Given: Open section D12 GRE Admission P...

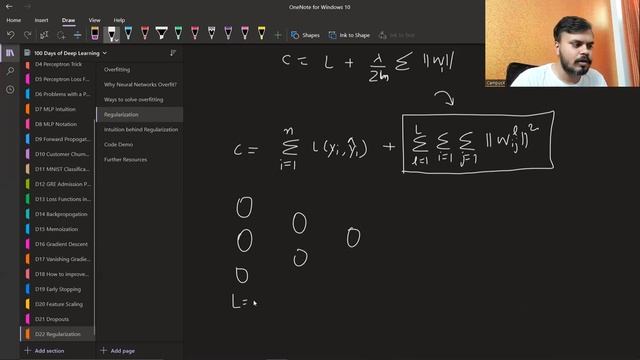Looking at the screenshot, I should [x=58, y=184].
